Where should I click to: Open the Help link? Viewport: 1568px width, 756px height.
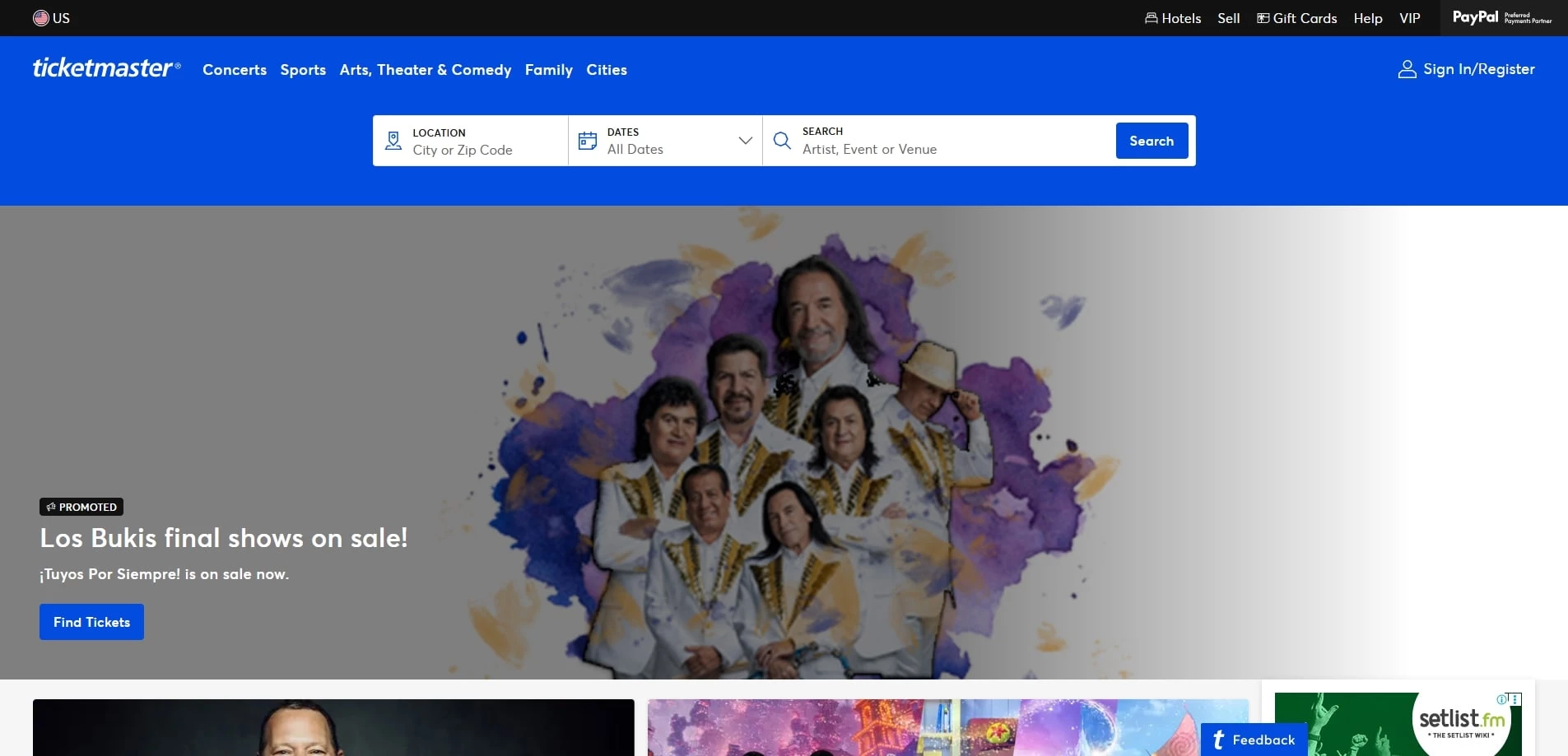coord(1367,17)
